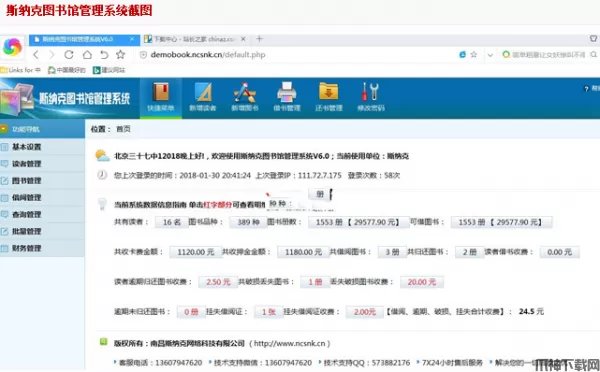600x372 pixels.
Task: Click the 0.00 元 borrowing fee value
Action: point(559,252)
